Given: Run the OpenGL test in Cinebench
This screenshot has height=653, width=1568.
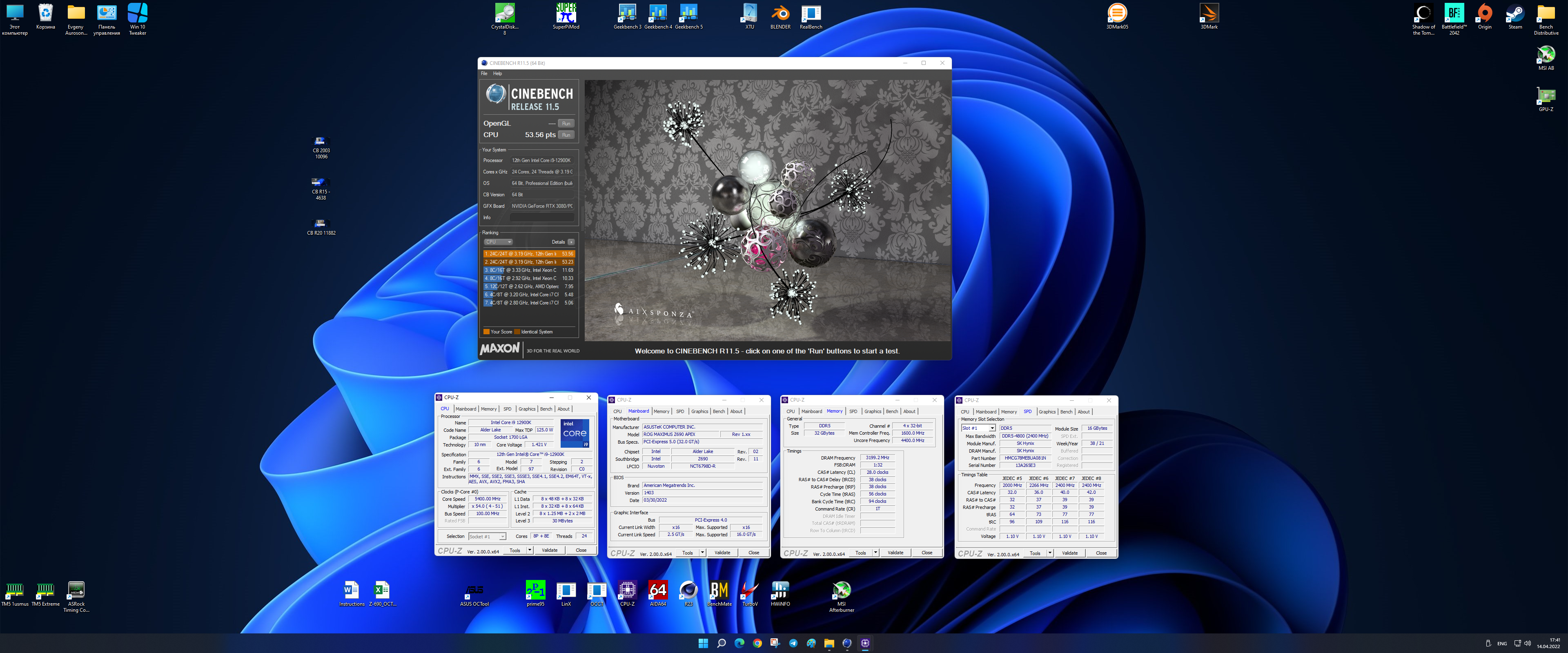Looking at the screenshot, I should tap(566, 124).
